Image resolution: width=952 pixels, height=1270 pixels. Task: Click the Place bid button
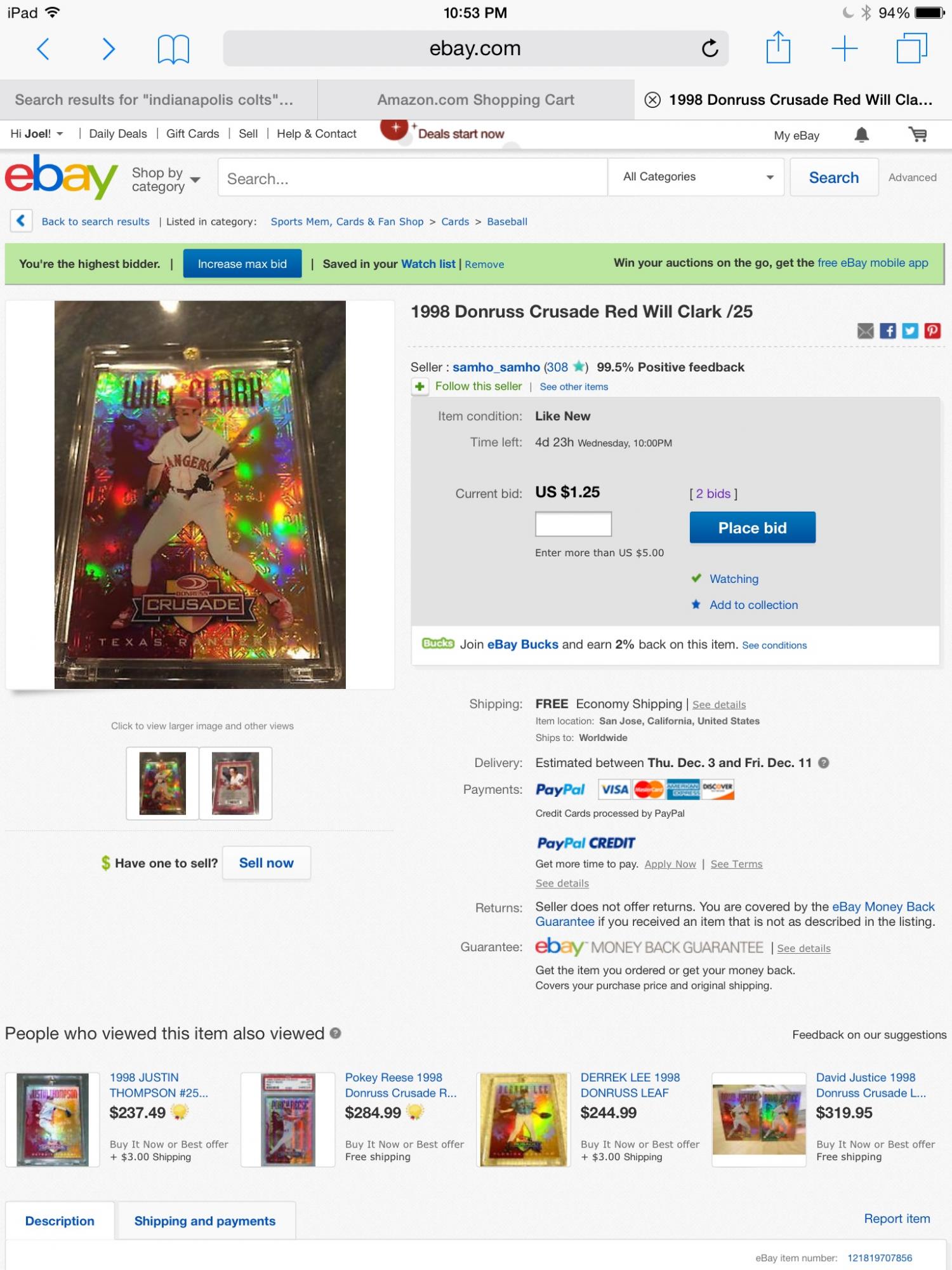(752, 528)
